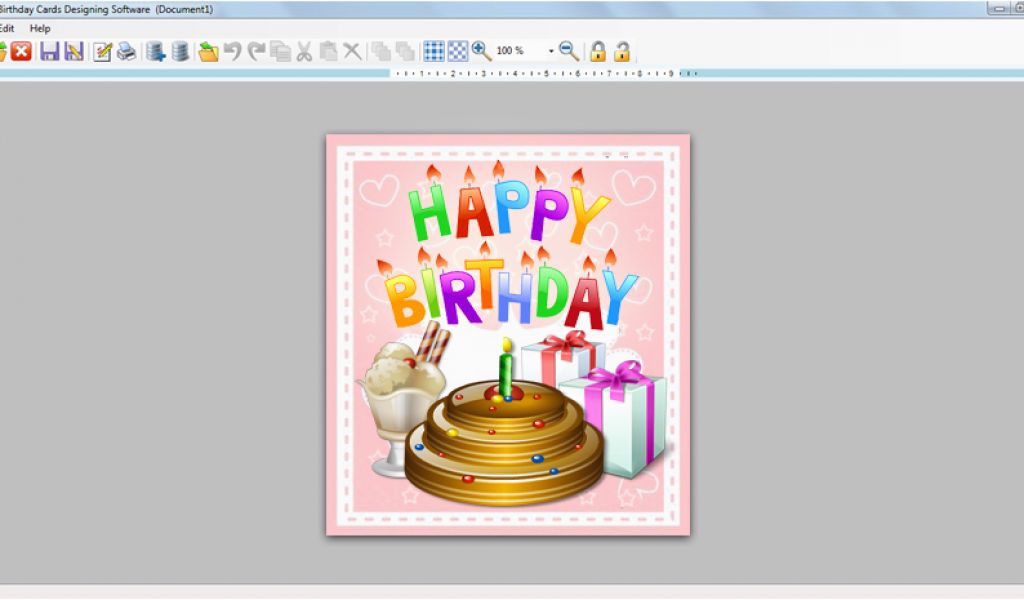Open the Help menu
Viewport: 1024px width, 600px height.
click(x=40, y=29)
